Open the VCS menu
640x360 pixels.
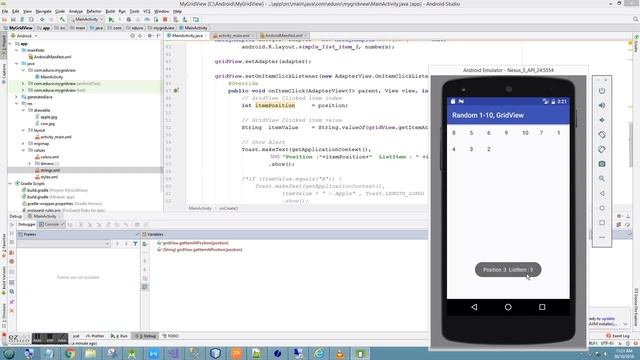coord(147,11)
